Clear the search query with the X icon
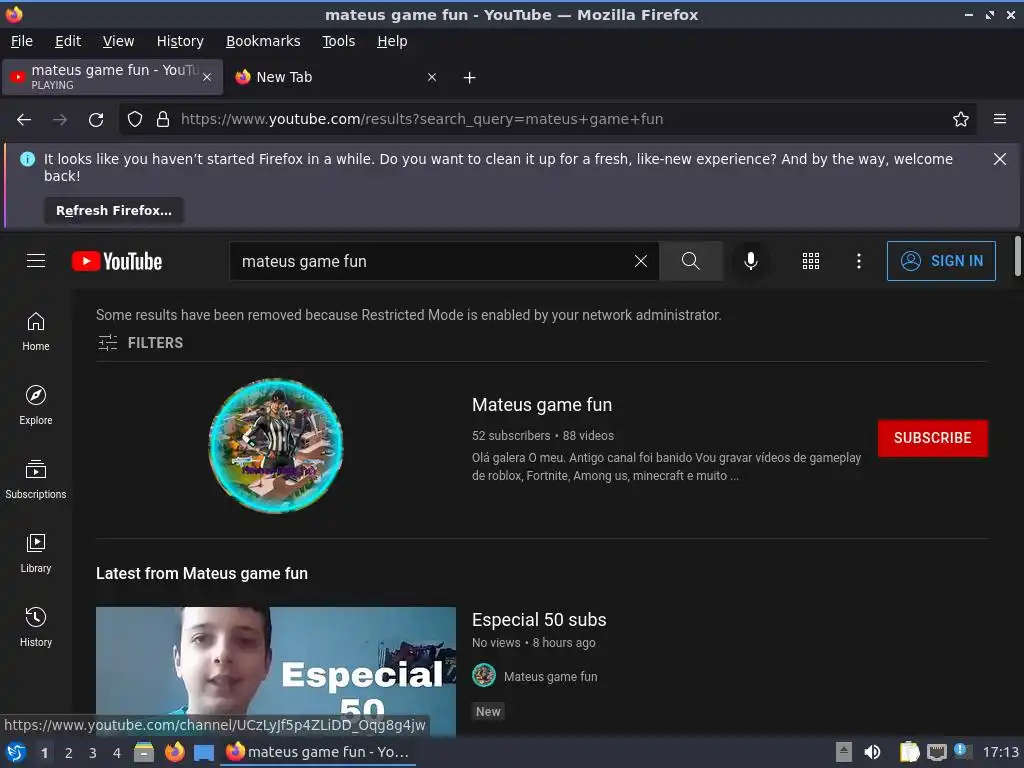This screenshot has width=1024, height=768. point(641,261)
